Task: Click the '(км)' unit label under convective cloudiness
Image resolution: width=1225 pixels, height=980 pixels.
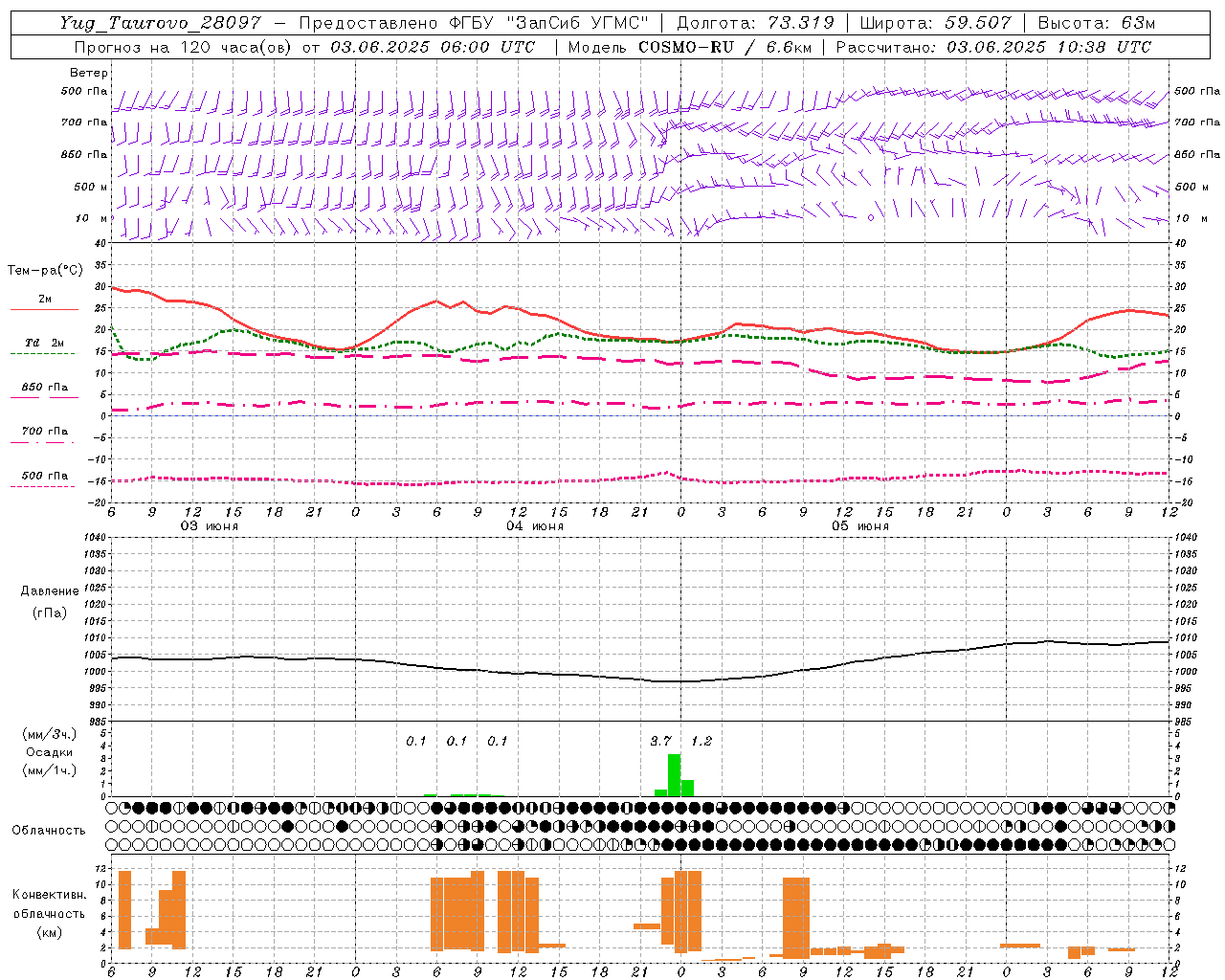Action: (49, 932)
